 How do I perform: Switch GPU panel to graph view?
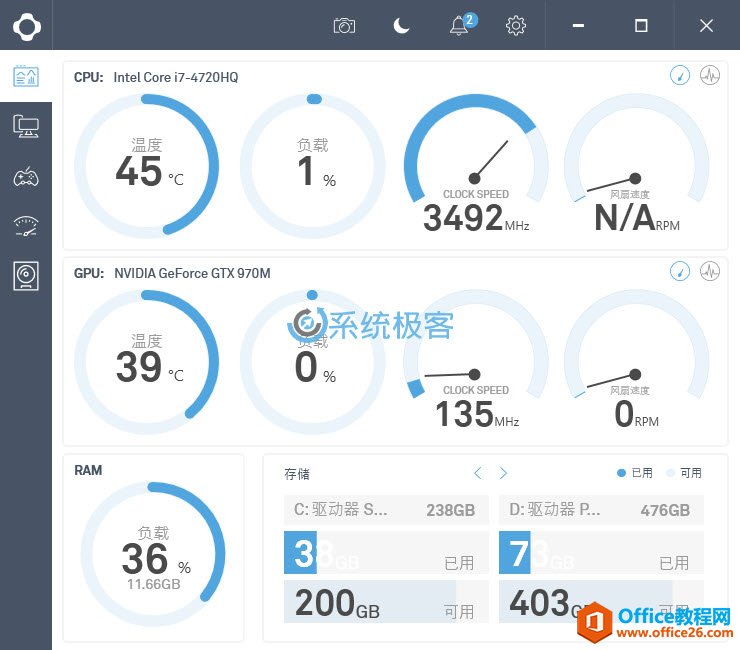click(710, 271)
